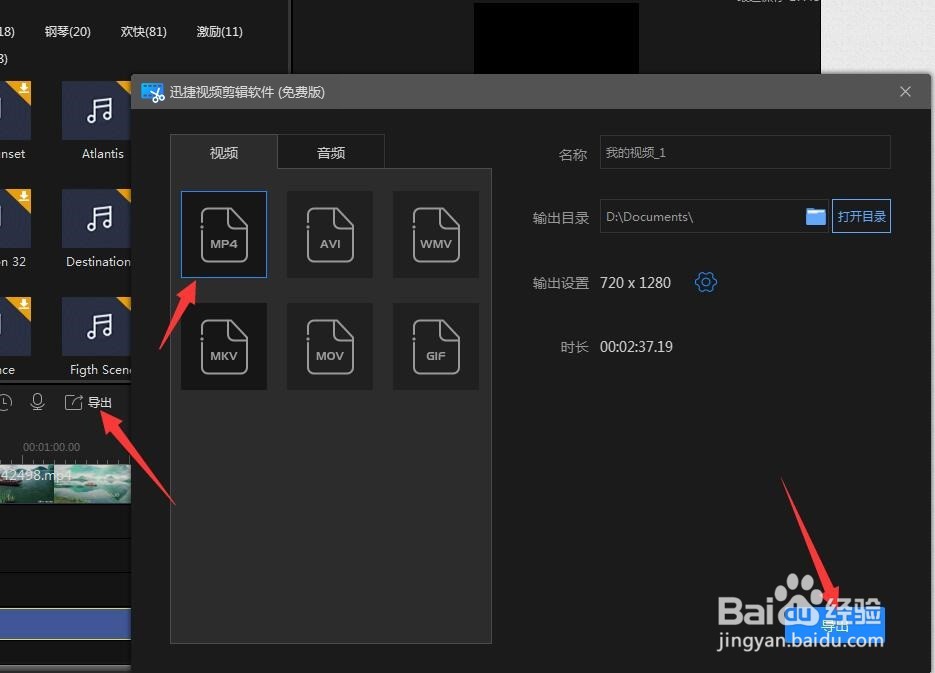
Task: Select the Figth Scene music track
Action: 98,337
